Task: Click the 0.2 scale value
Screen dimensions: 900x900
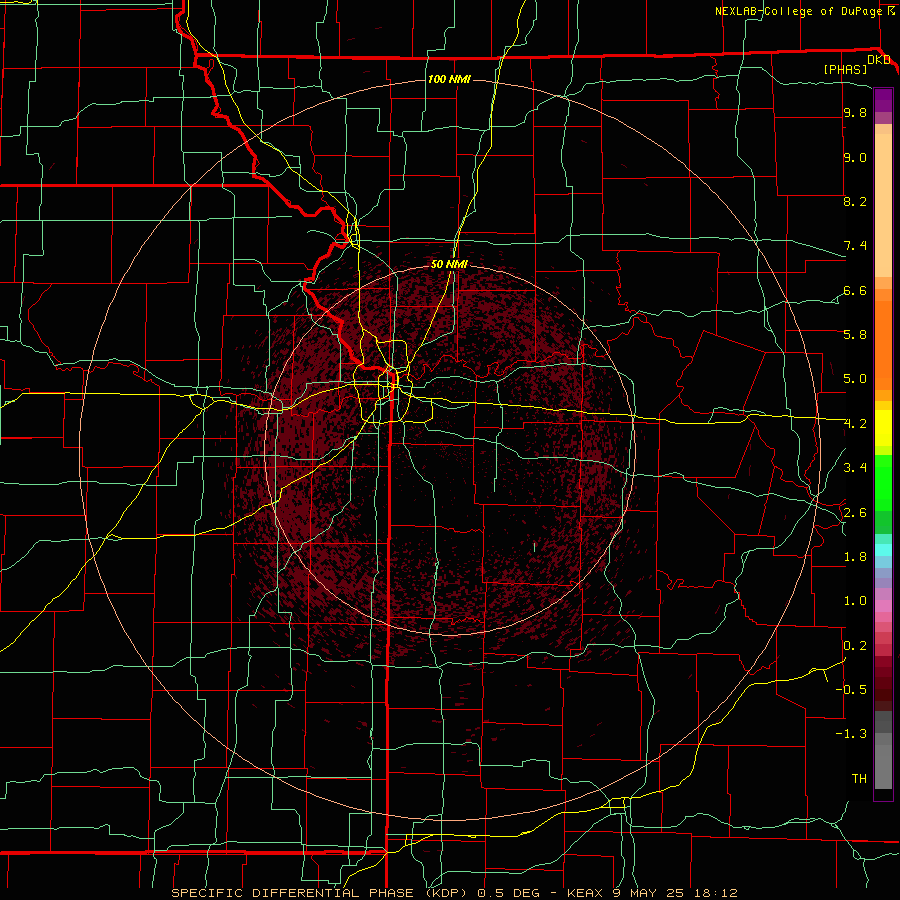Action: (x=855, y=646)
